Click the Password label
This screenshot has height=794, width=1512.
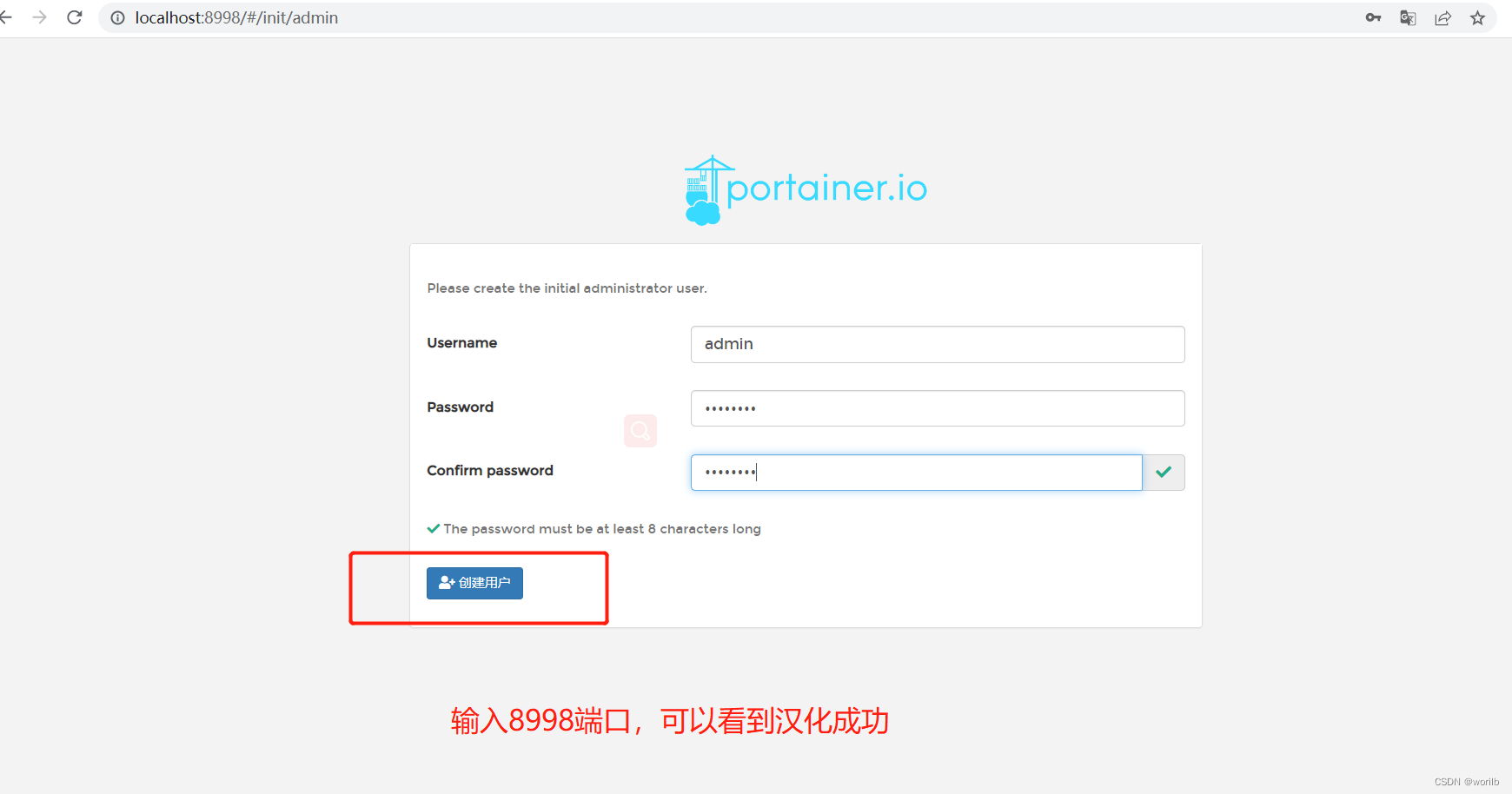461,407
